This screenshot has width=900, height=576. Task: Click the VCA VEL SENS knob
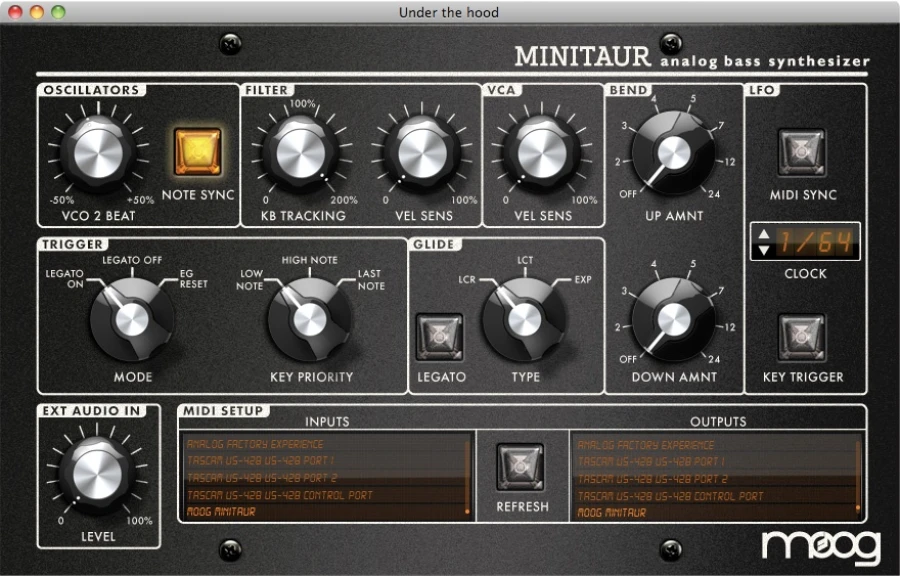pyautogui.click(x=542, y=153)
